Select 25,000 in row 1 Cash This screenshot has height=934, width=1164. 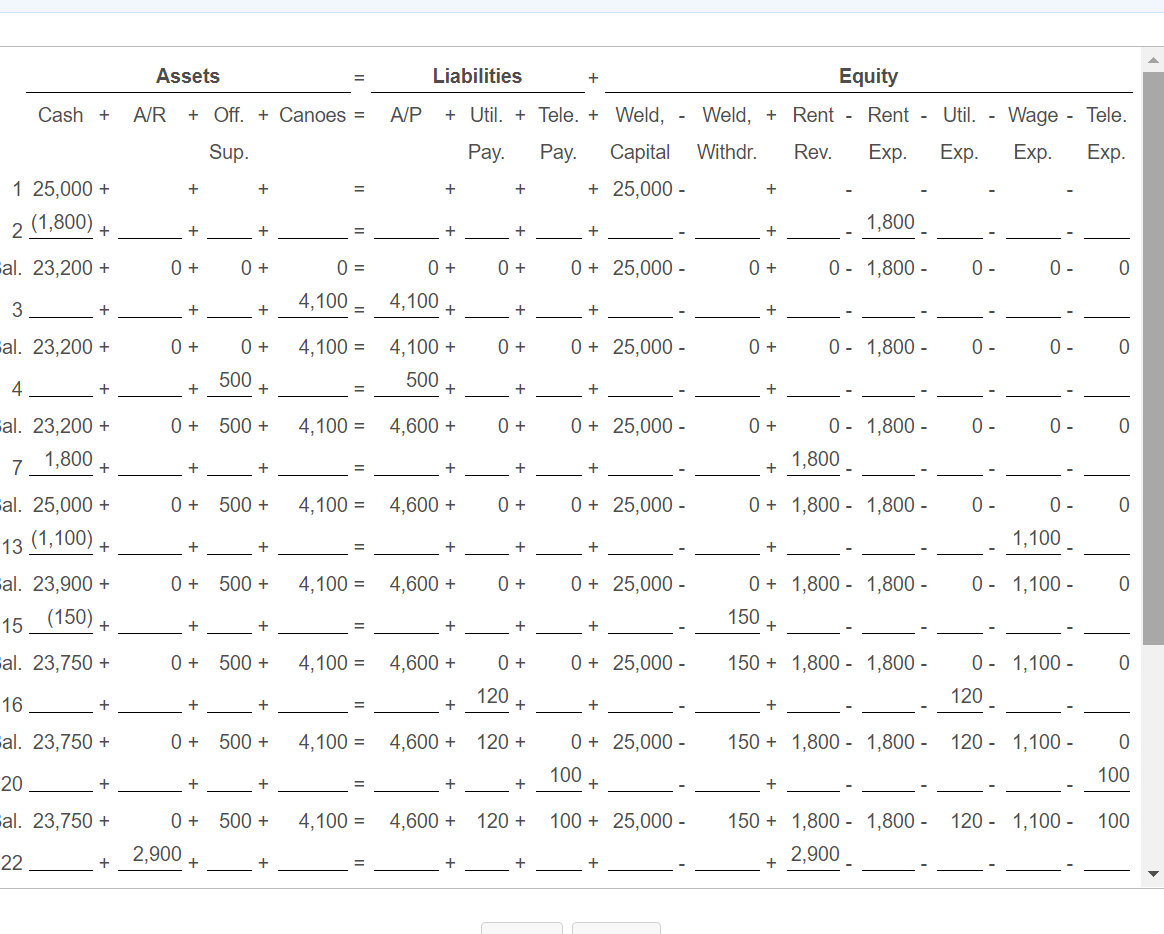(63, 189)
